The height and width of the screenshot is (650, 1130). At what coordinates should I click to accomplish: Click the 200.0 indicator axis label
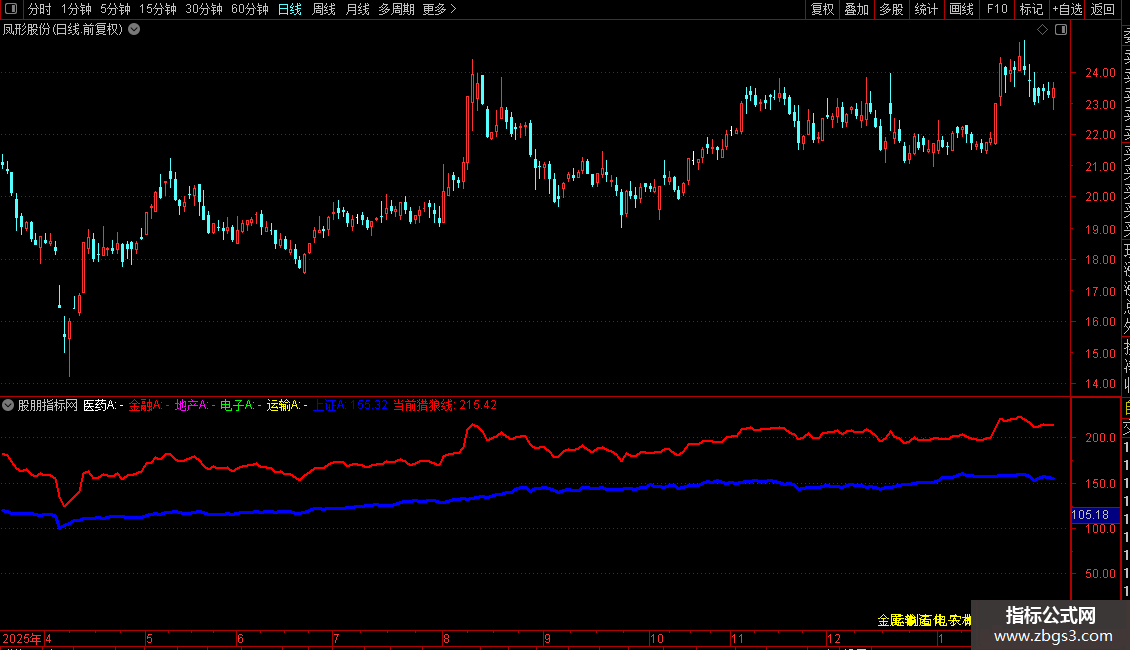pyautogui.click(x=1100, y=437)
